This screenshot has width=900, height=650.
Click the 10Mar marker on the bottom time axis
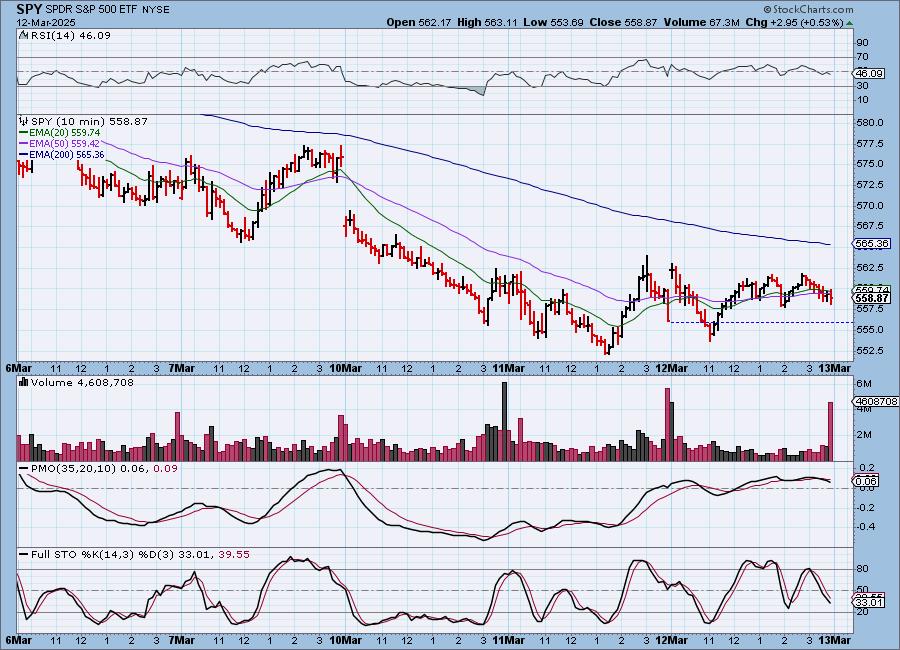point(346,640)
